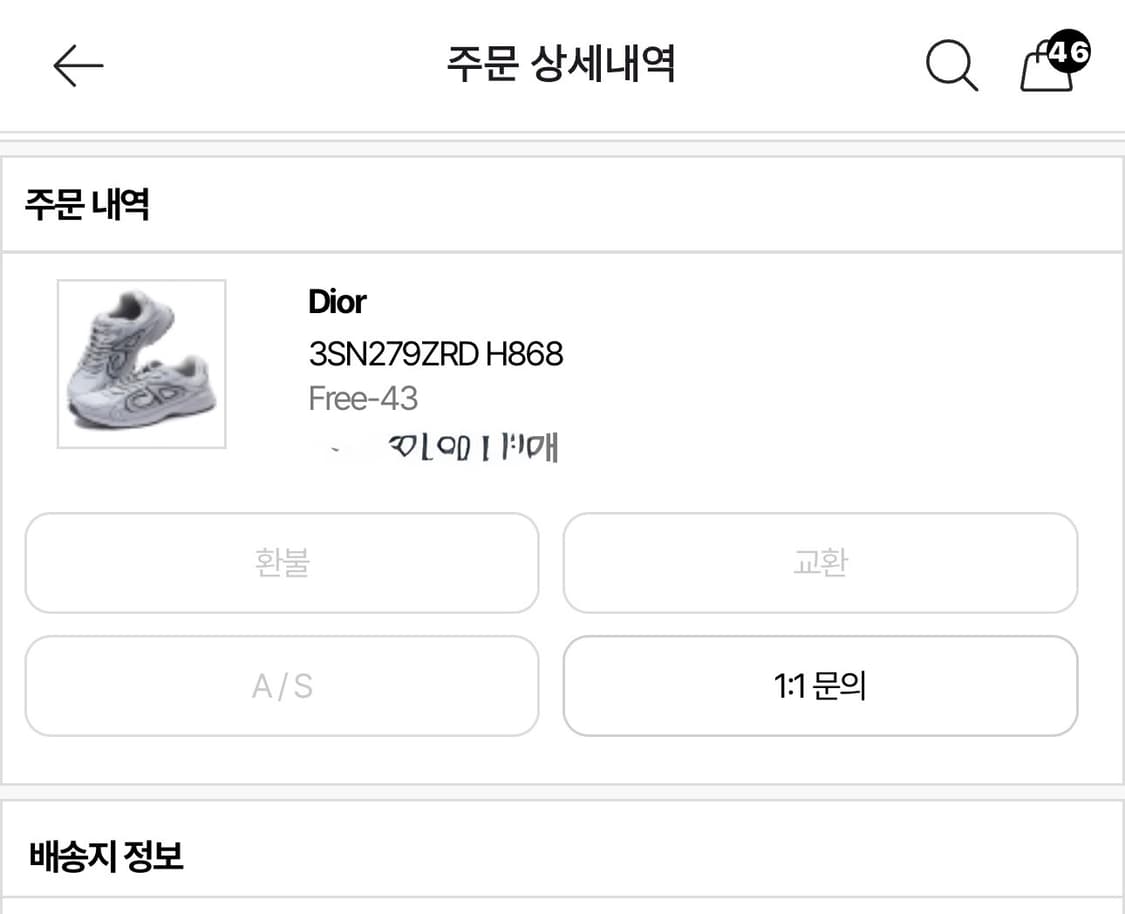The height and width of the screenshot is (914, 1125).
Task: Open the Dior product name link
Action: pos(336,302)
